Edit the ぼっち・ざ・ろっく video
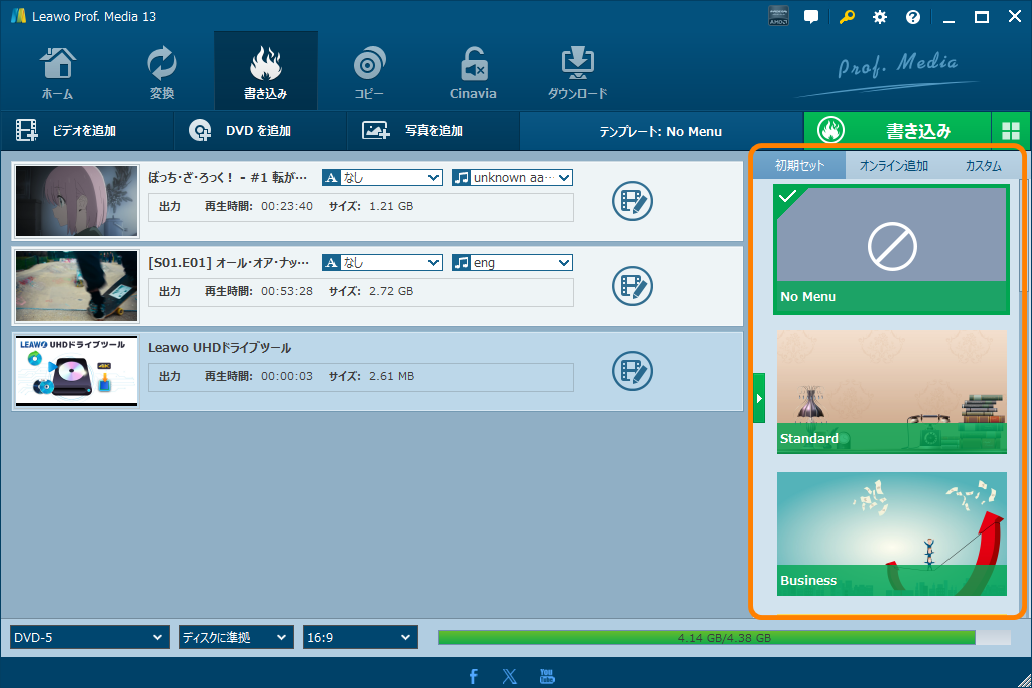Viewport: 1032px width, 688px height. tap(632, 201)
